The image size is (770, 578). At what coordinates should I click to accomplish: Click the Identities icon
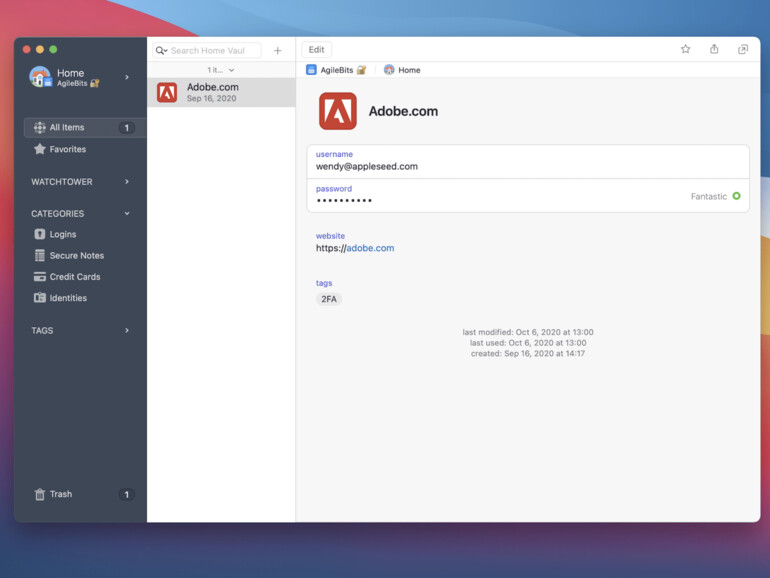40,298
